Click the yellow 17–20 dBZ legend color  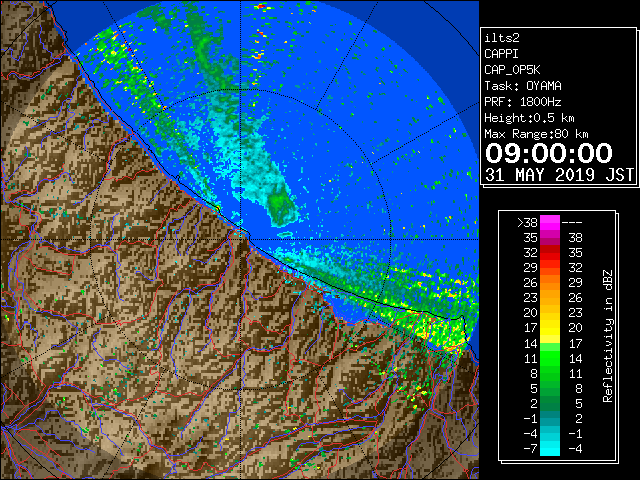(x=550, y=328)
